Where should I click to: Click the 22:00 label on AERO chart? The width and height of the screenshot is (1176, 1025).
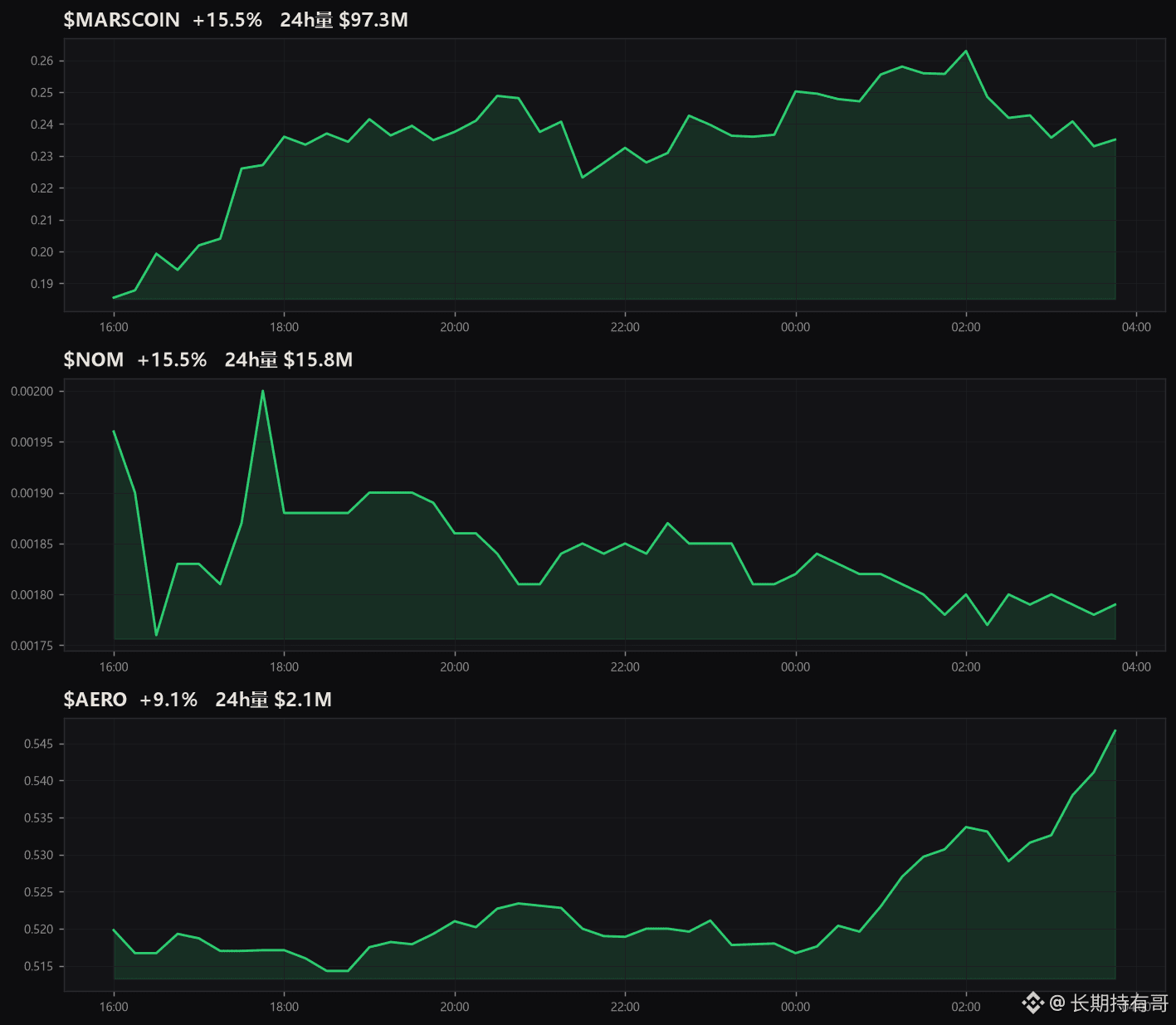pos(625,1007)
